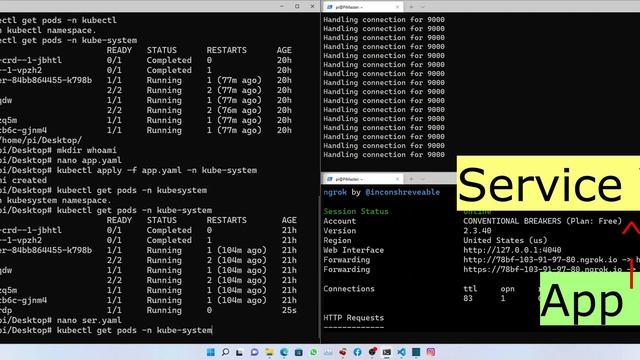The width and height of the screenshot is (640, 360).
Task: Open the tab dropdown in the port-forward terminal
Action: coord(423,7)
